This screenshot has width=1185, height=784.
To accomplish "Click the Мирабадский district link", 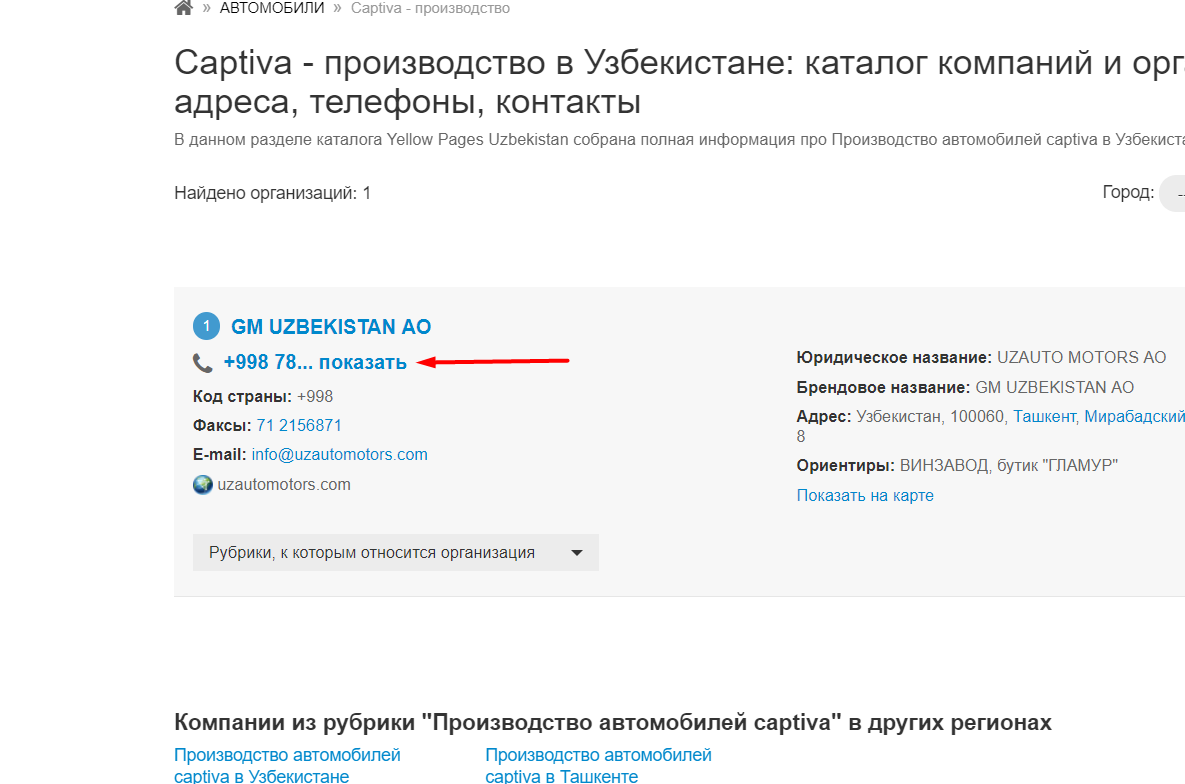I will tap(1134, 417).
